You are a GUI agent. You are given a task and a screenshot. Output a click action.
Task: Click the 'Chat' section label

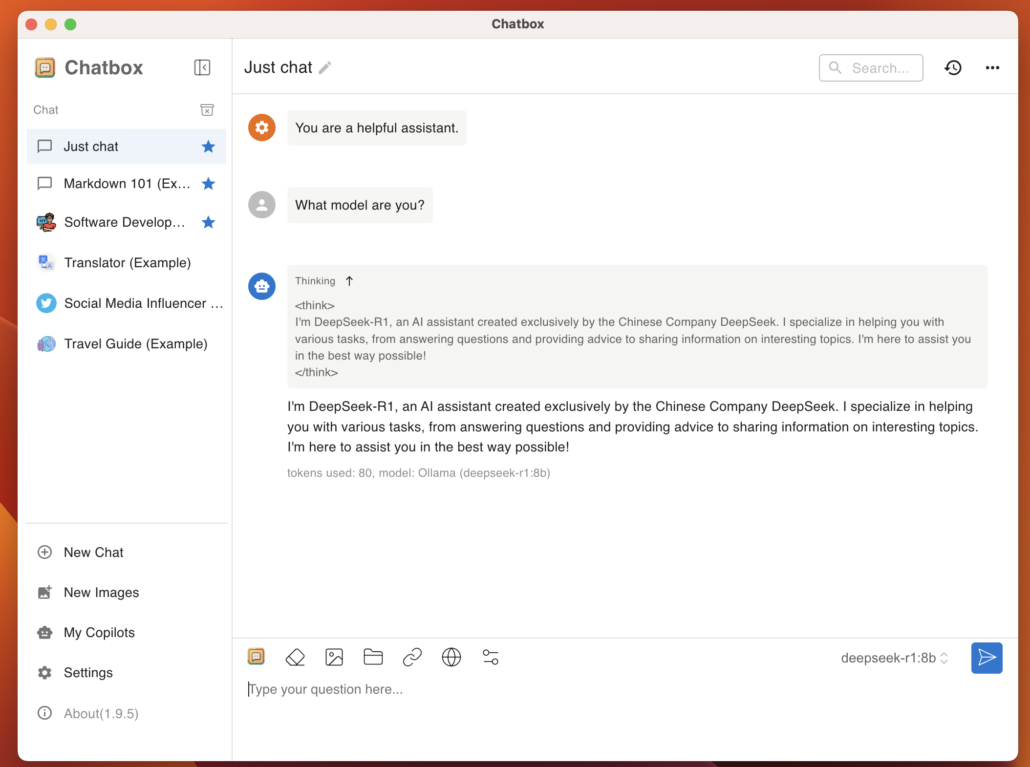point(46,110)
